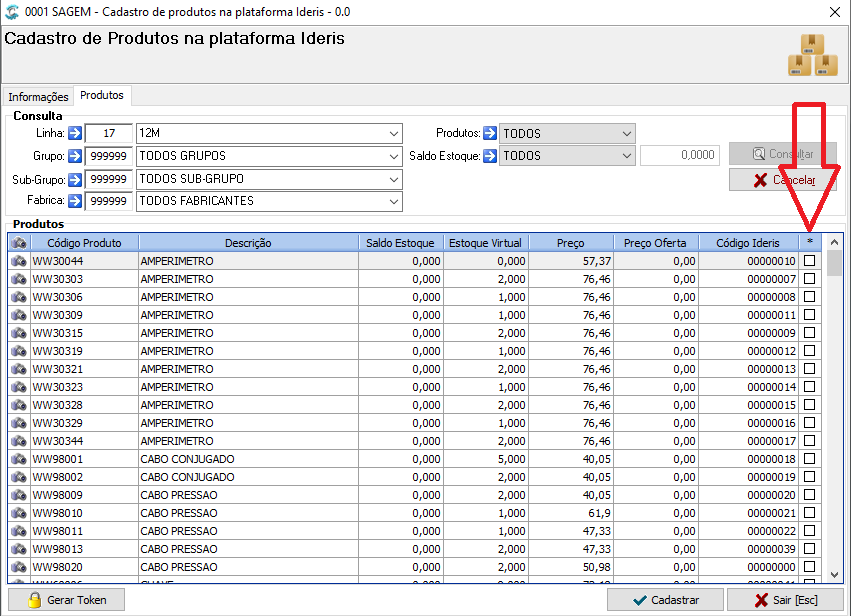Click the camera icon for row WW98011
Screen dimensions: 851x616
(19, 531)
